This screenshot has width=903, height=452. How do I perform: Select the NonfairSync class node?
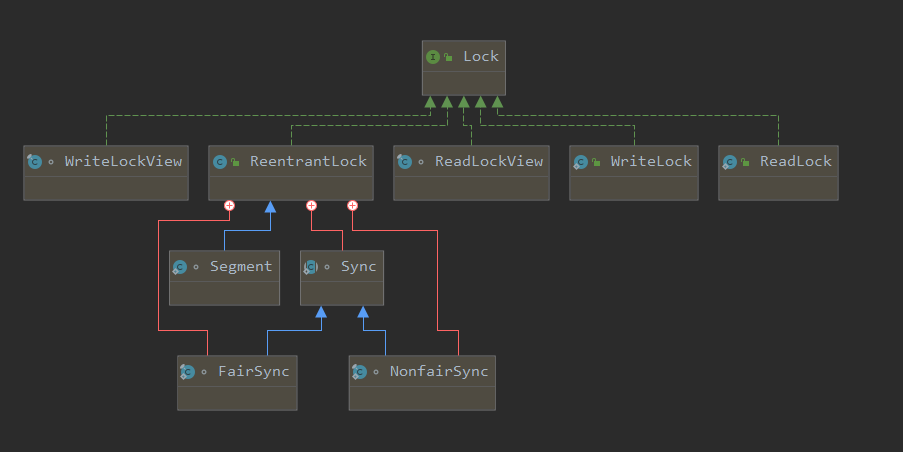tap(422, 383)
